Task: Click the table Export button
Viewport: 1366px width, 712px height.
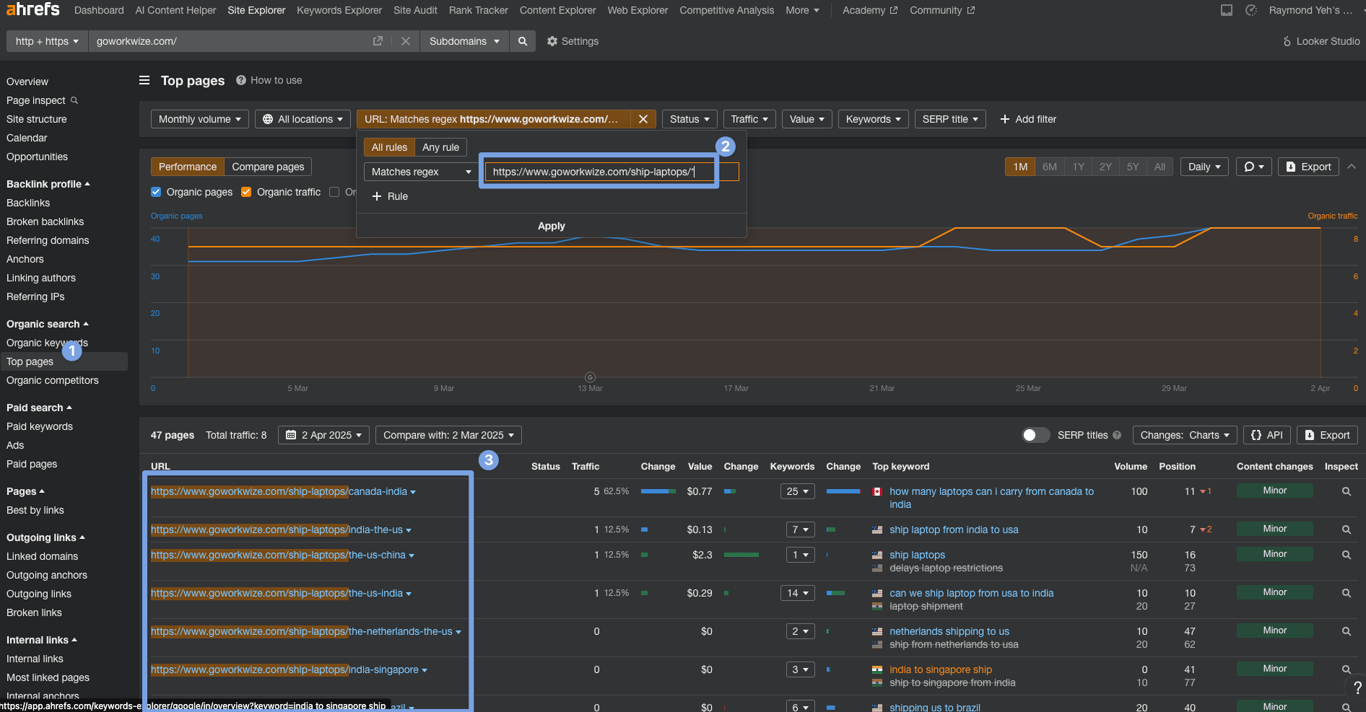Action: tap(1327, 435)
